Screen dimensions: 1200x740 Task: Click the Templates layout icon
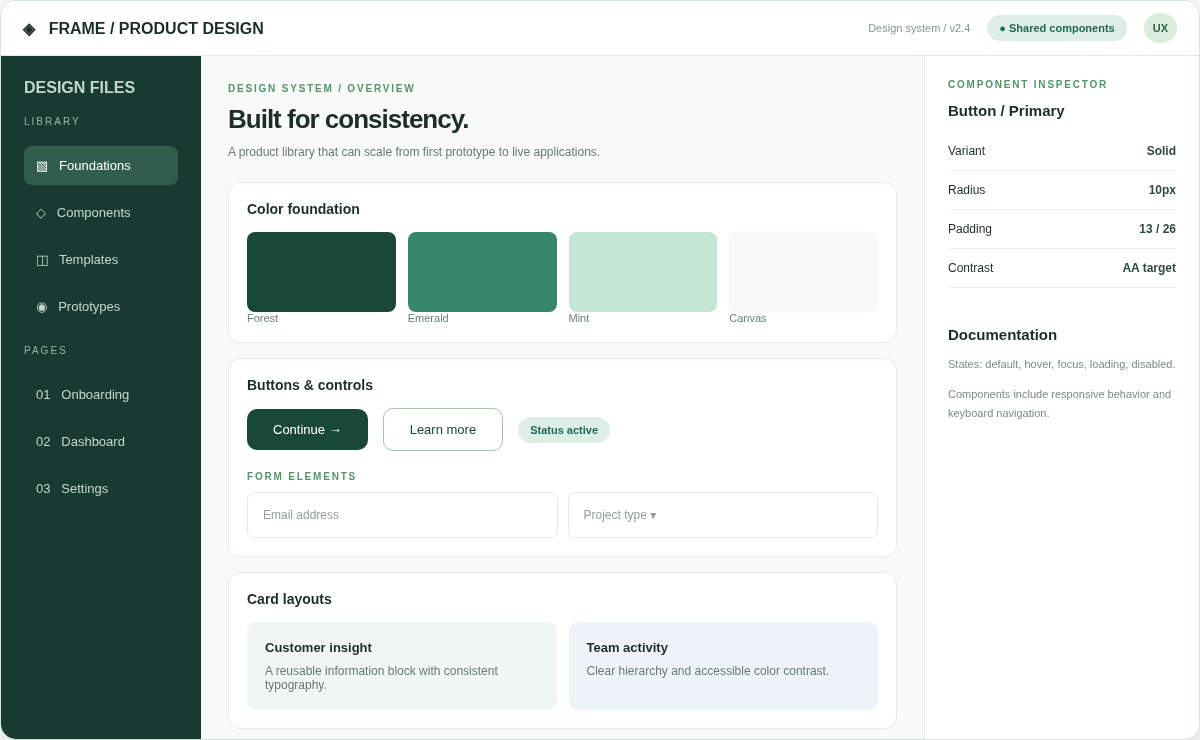(x=42, y=260)
